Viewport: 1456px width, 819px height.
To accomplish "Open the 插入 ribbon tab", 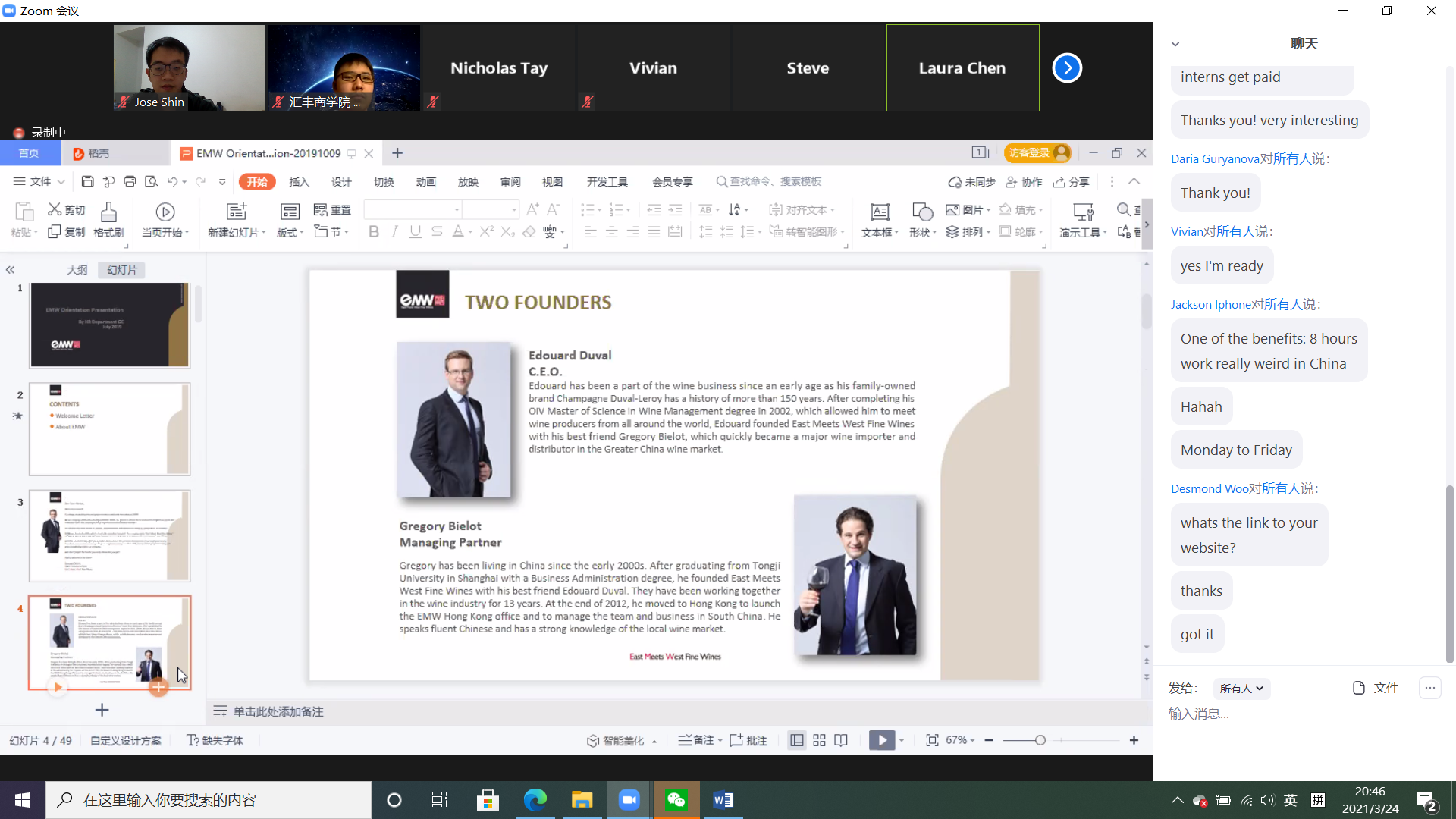I will (300, 182).
